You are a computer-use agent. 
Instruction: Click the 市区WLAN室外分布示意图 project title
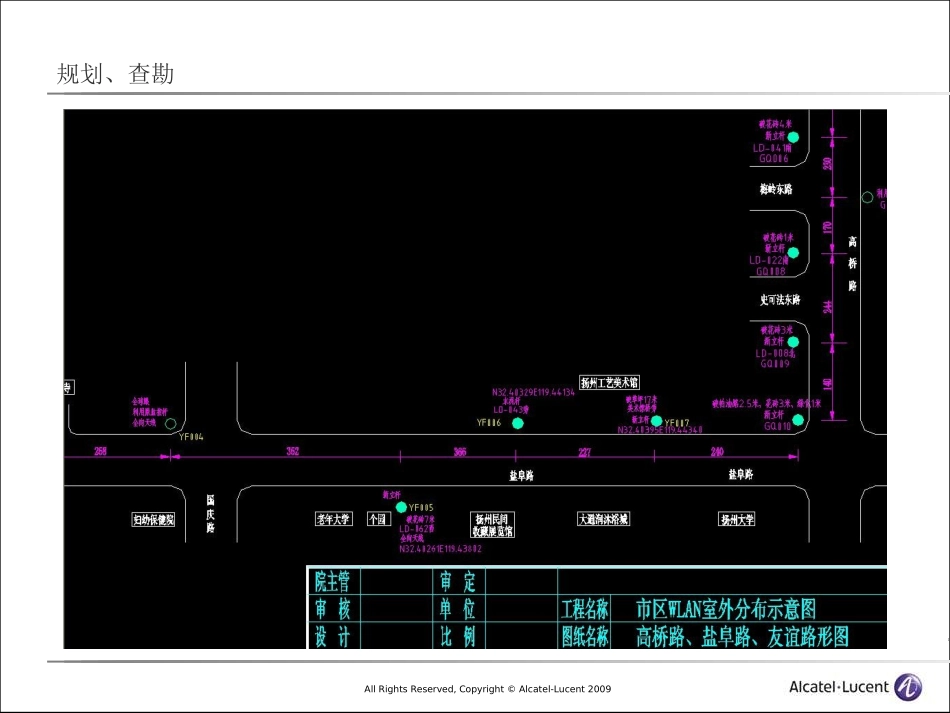coord(726,608)
